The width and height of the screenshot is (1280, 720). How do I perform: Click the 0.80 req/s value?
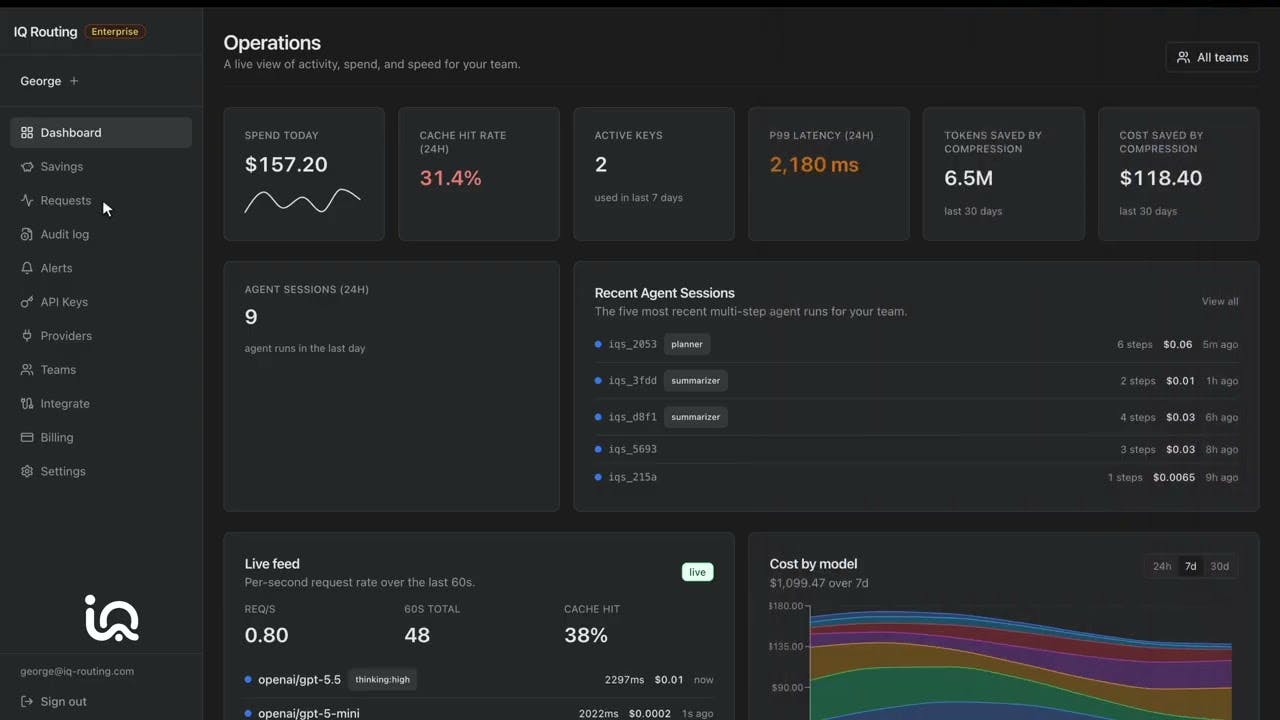click(267, 635)
